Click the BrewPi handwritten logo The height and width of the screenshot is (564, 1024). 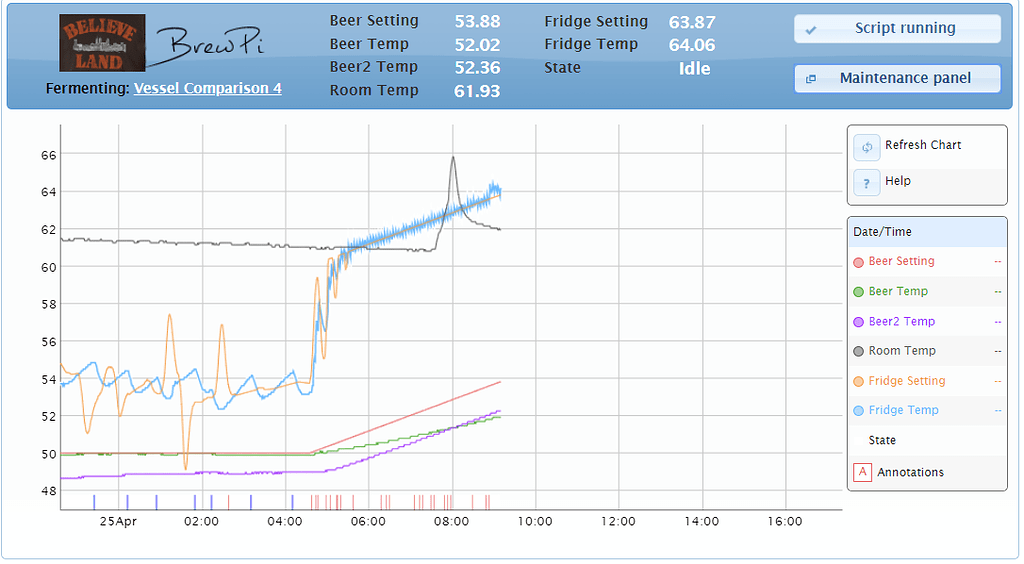[210, 45]
